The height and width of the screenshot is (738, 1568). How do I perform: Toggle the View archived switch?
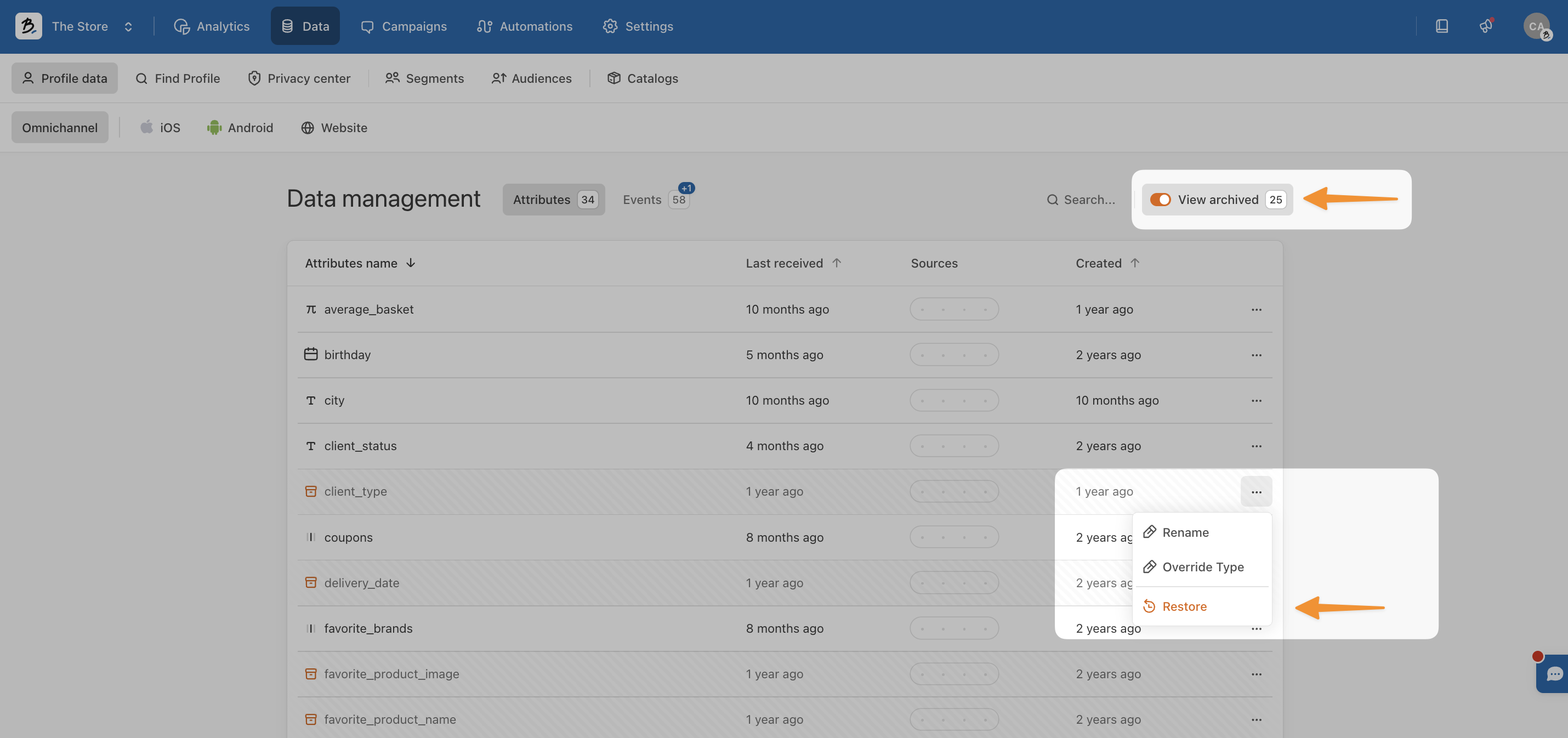1160,200
